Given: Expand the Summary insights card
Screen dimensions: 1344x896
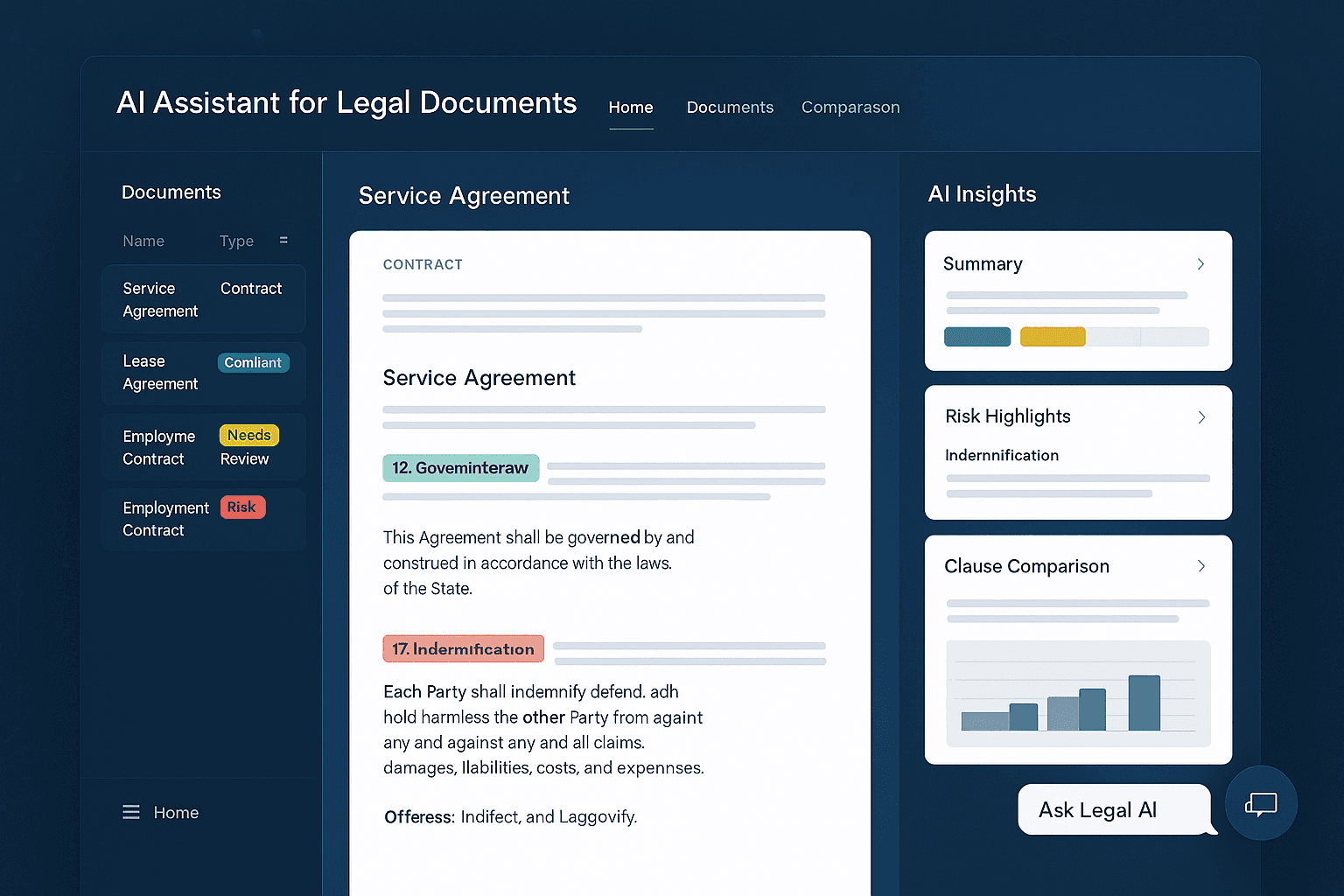Looking at the screenshot, I should click(x=1200, y=264).
